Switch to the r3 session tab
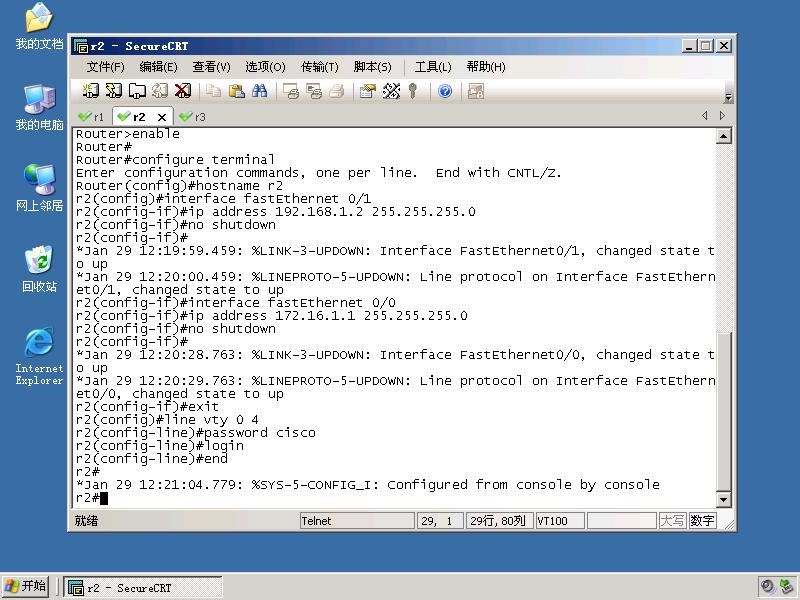800x600 pixels. pyautogui.click(x=193, y=117)
